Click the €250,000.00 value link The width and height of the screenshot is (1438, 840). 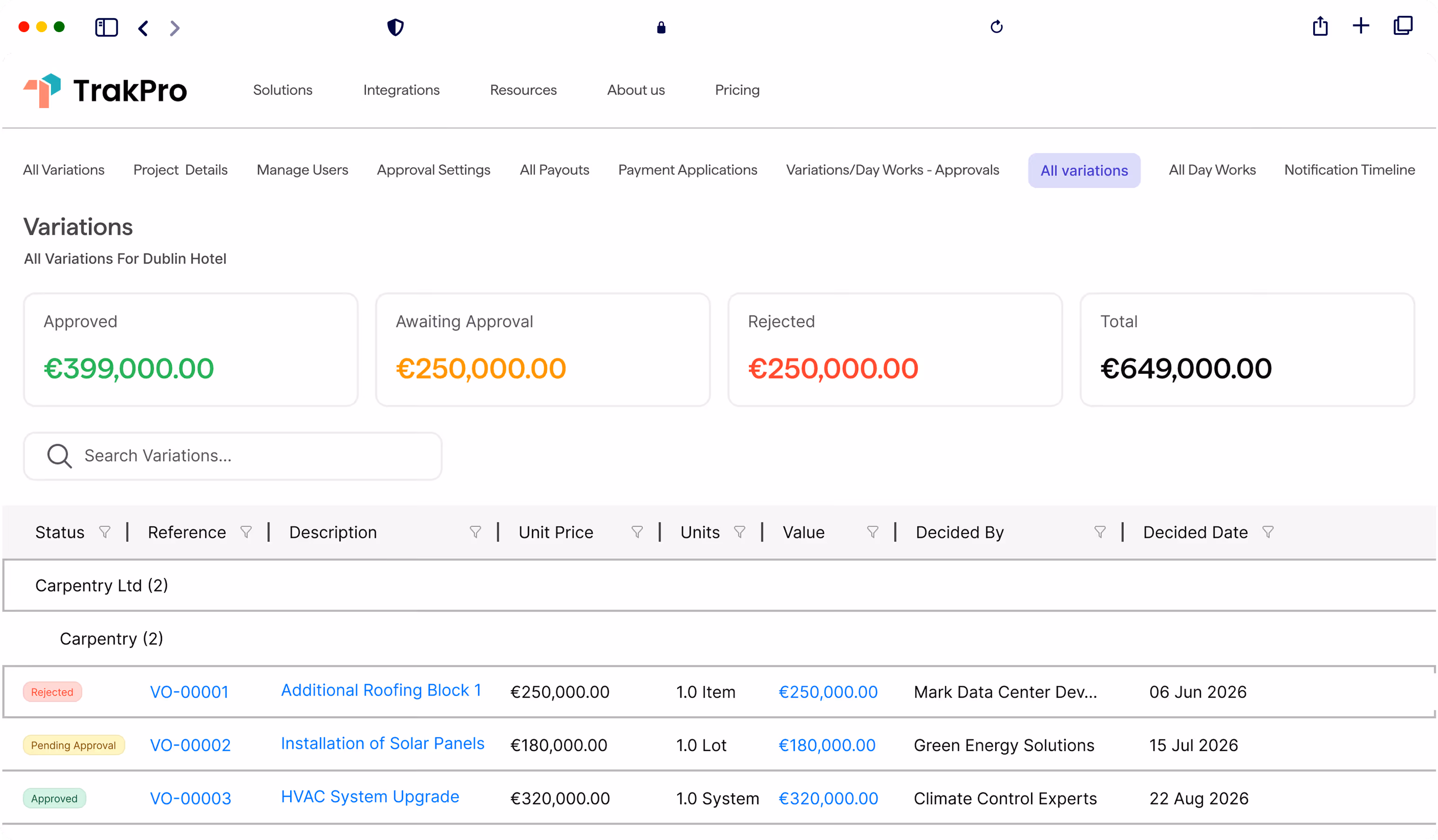pos(828,692)
